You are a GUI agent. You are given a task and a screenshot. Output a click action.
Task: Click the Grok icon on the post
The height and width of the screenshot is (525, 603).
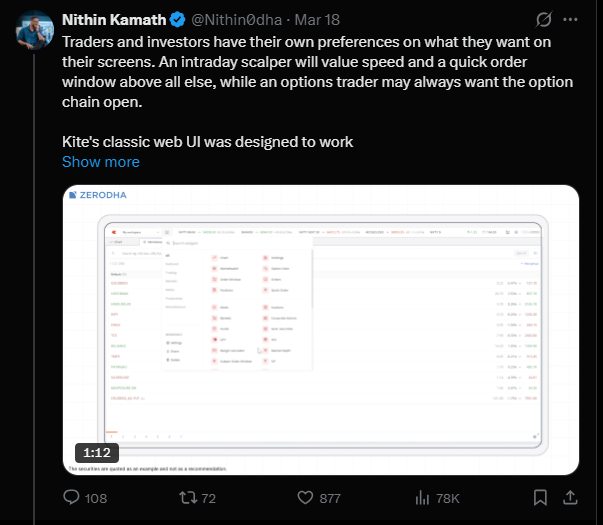click(x=545, y=19)
